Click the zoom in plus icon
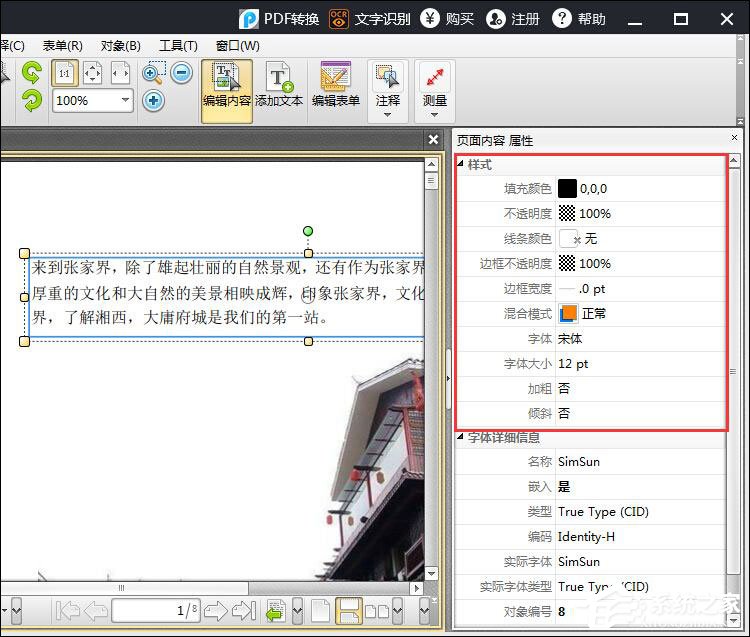The width and height of the screenshot is (750, 637). [153, 100]
